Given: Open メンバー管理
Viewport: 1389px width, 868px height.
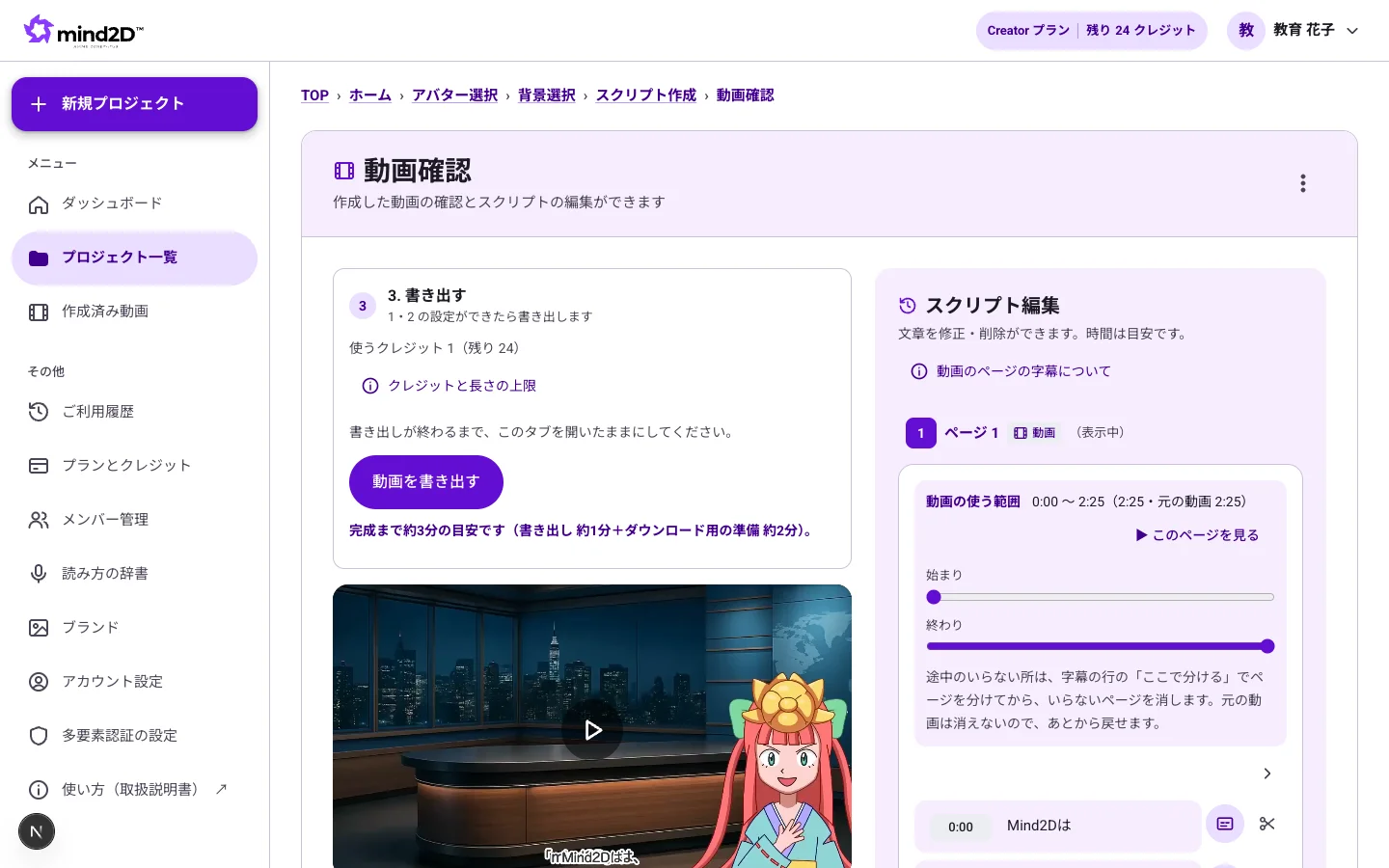Looking at the screenshot, I should pos(134,520).
